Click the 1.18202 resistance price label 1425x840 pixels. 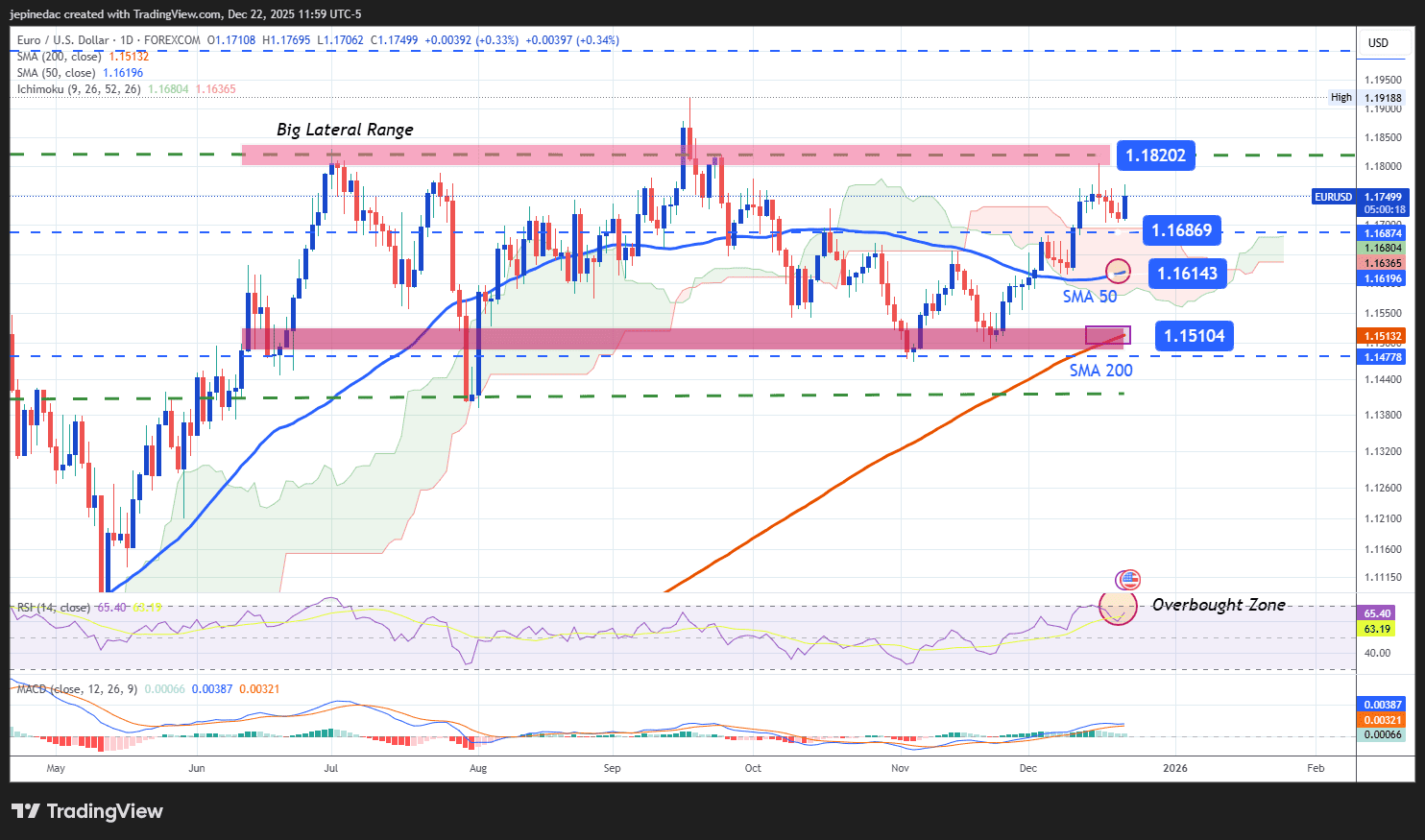coord(1155,155)
